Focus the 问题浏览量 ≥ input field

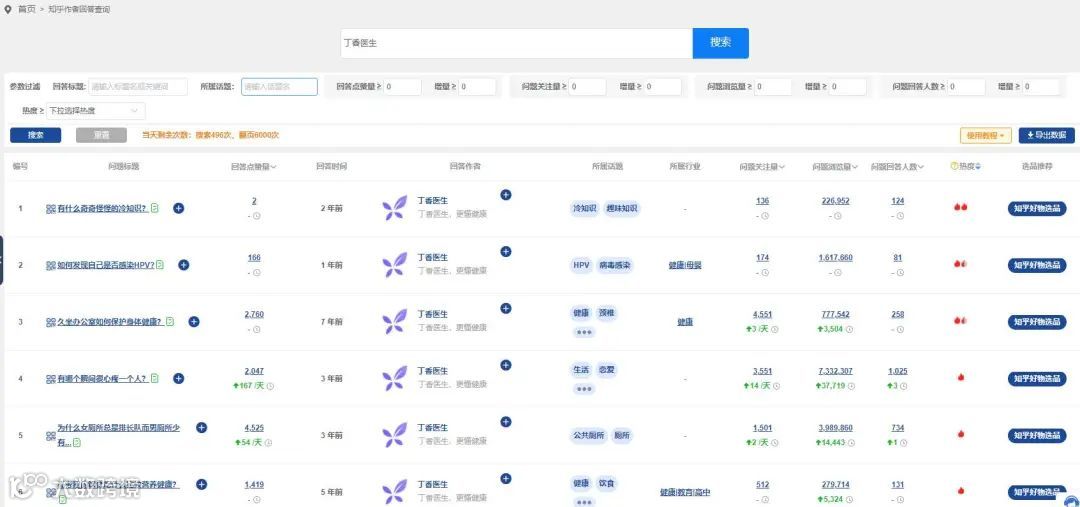tap(773, 87)
